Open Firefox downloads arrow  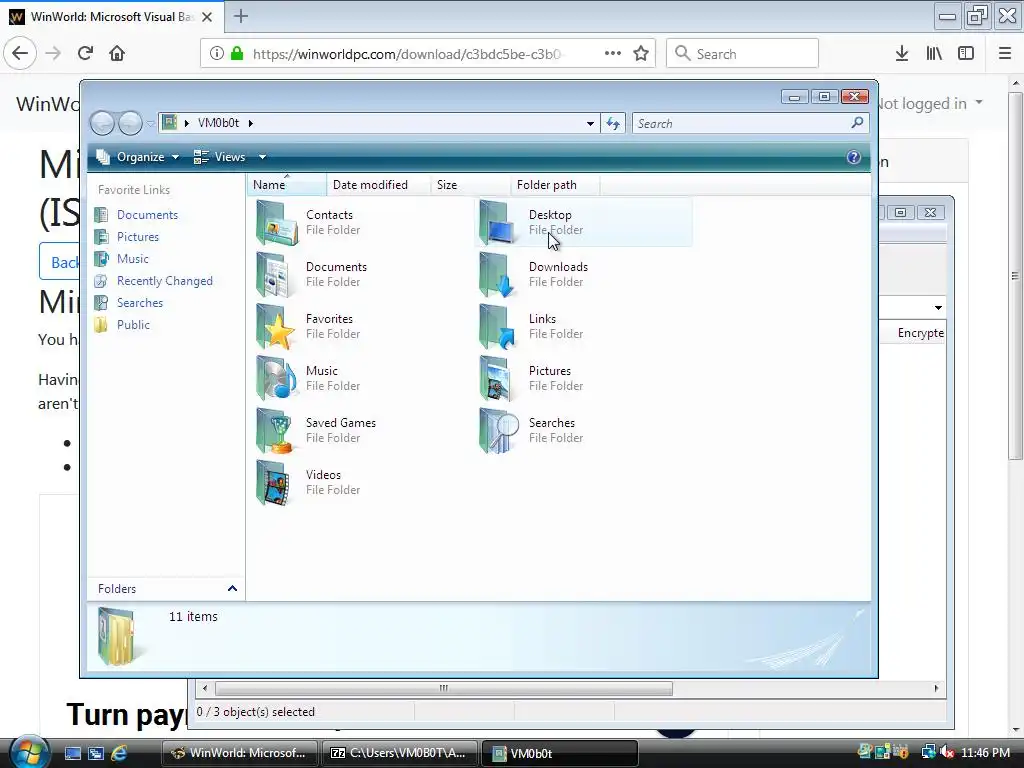click(x=902, y=53)
